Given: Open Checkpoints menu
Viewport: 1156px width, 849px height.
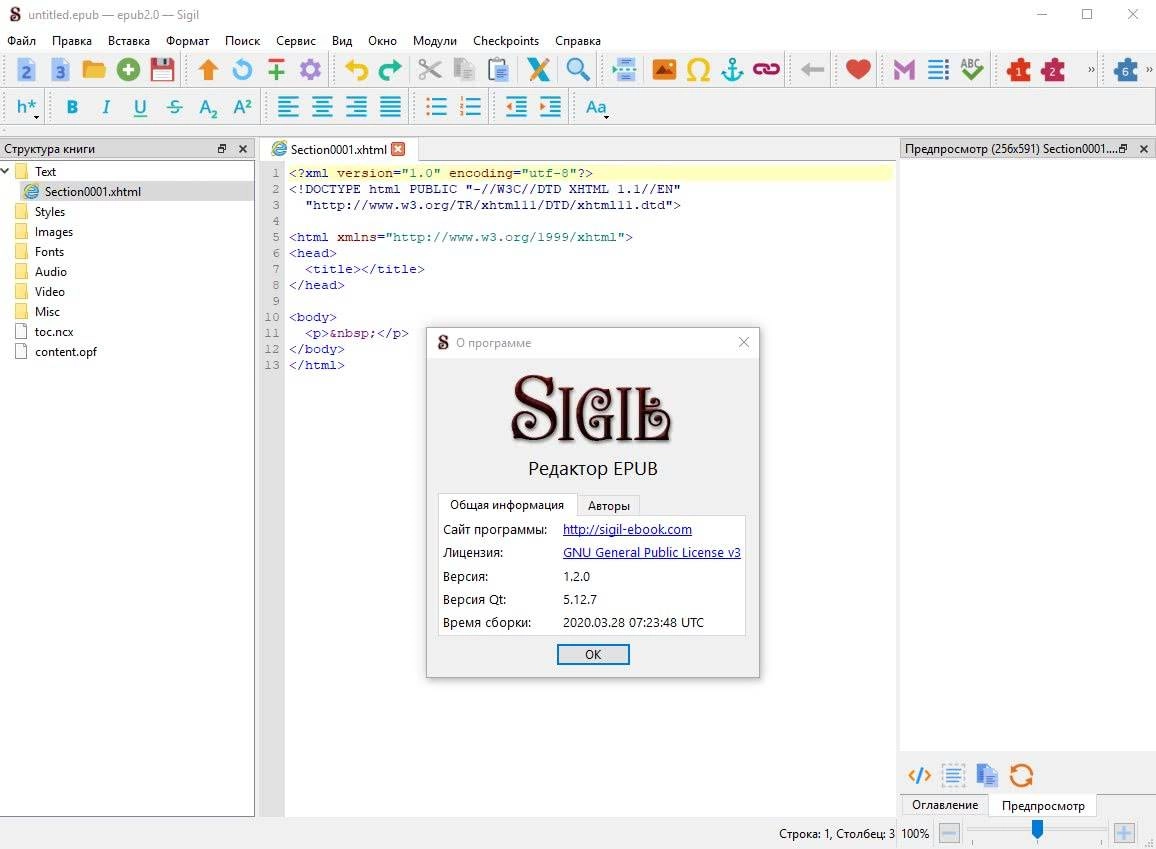Looking at the screenshot, I should 506,41.
